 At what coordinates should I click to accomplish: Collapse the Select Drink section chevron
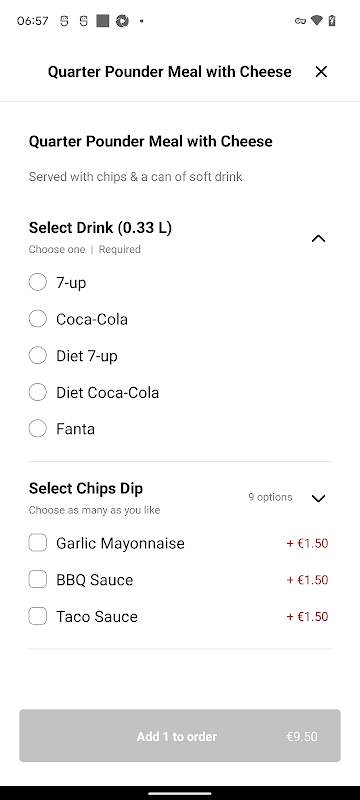tap(318, 238)
